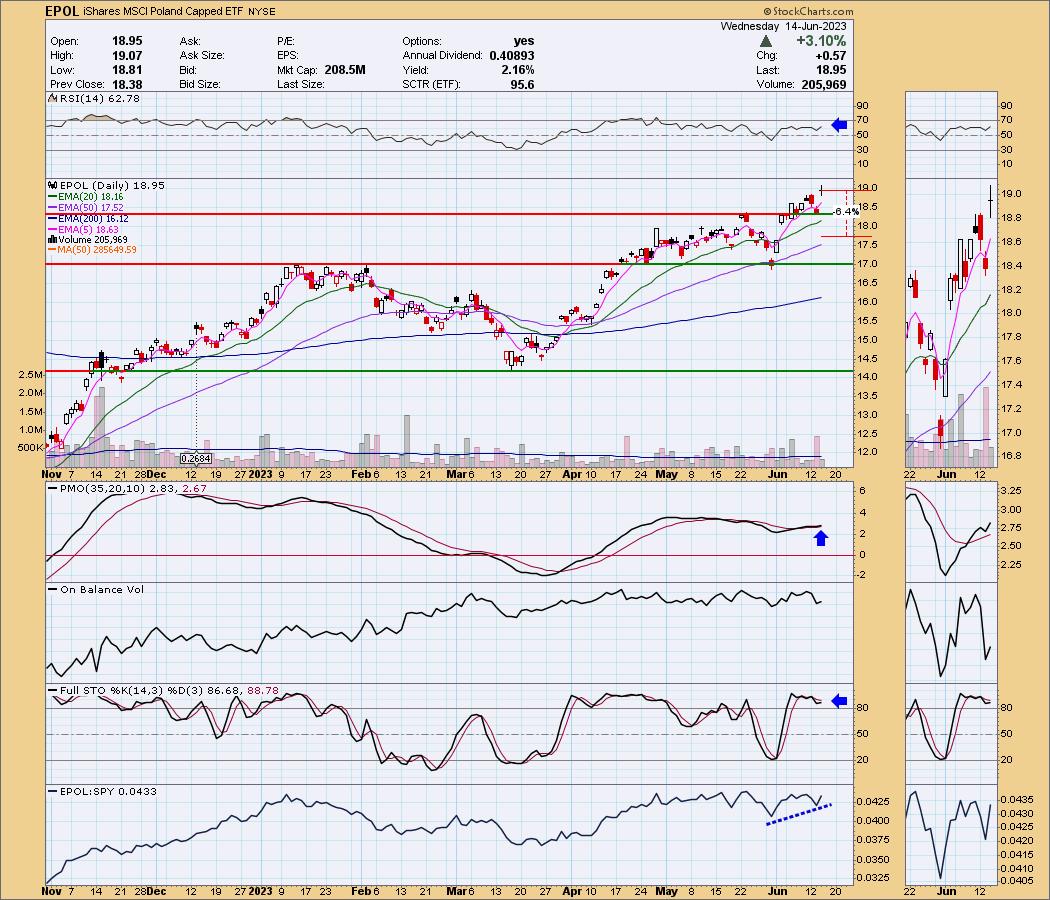Click the Wednesday 14-Jun-2023 date
1050x900 pixels.
tap(783, 26)
